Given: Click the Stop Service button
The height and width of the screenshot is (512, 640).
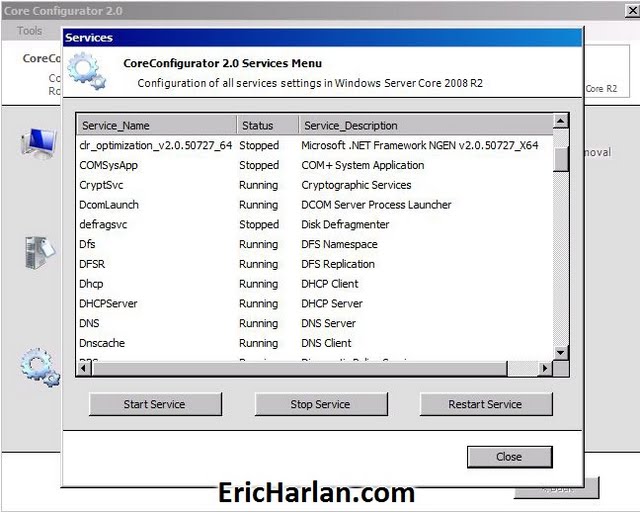Looking at the screenshot, I should [x=321, y=404].
